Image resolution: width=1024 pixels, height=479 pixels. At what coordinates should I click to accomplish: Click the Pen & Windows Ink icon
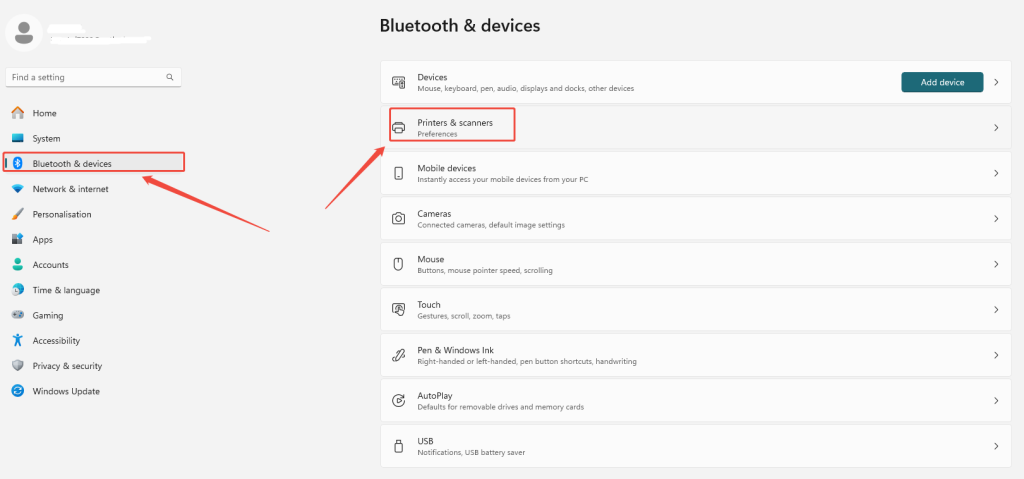click(399, 355)
